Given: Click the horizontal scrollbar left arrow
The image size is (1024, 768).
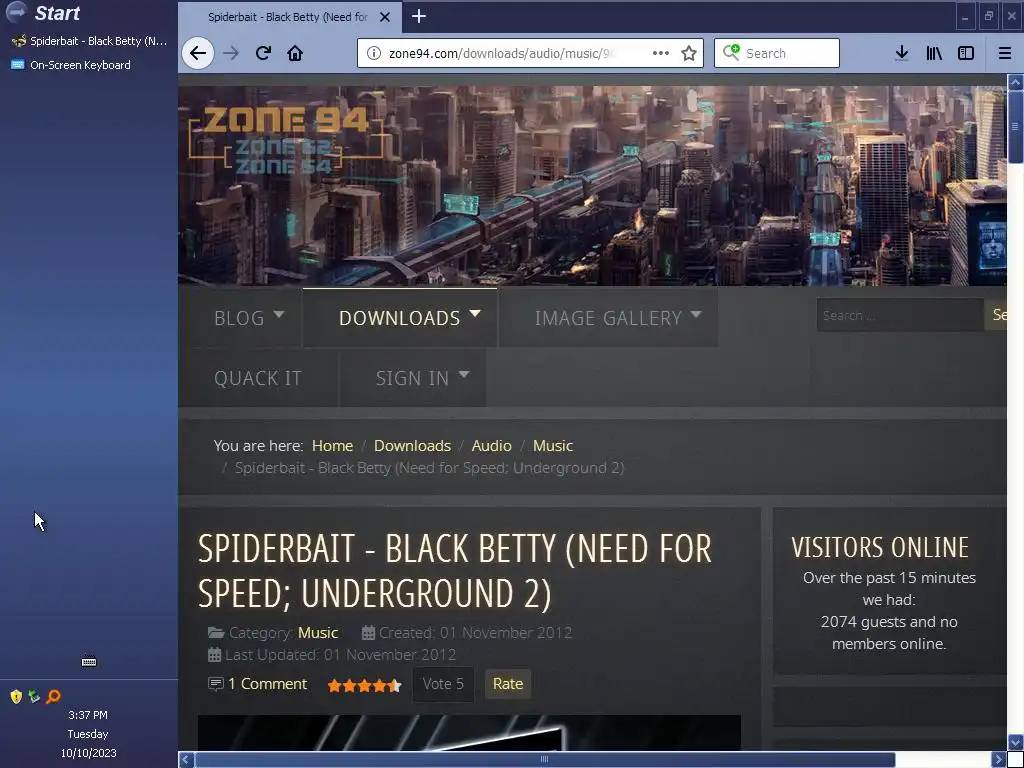Looking at the screenshot, I should tap(186, 760).
